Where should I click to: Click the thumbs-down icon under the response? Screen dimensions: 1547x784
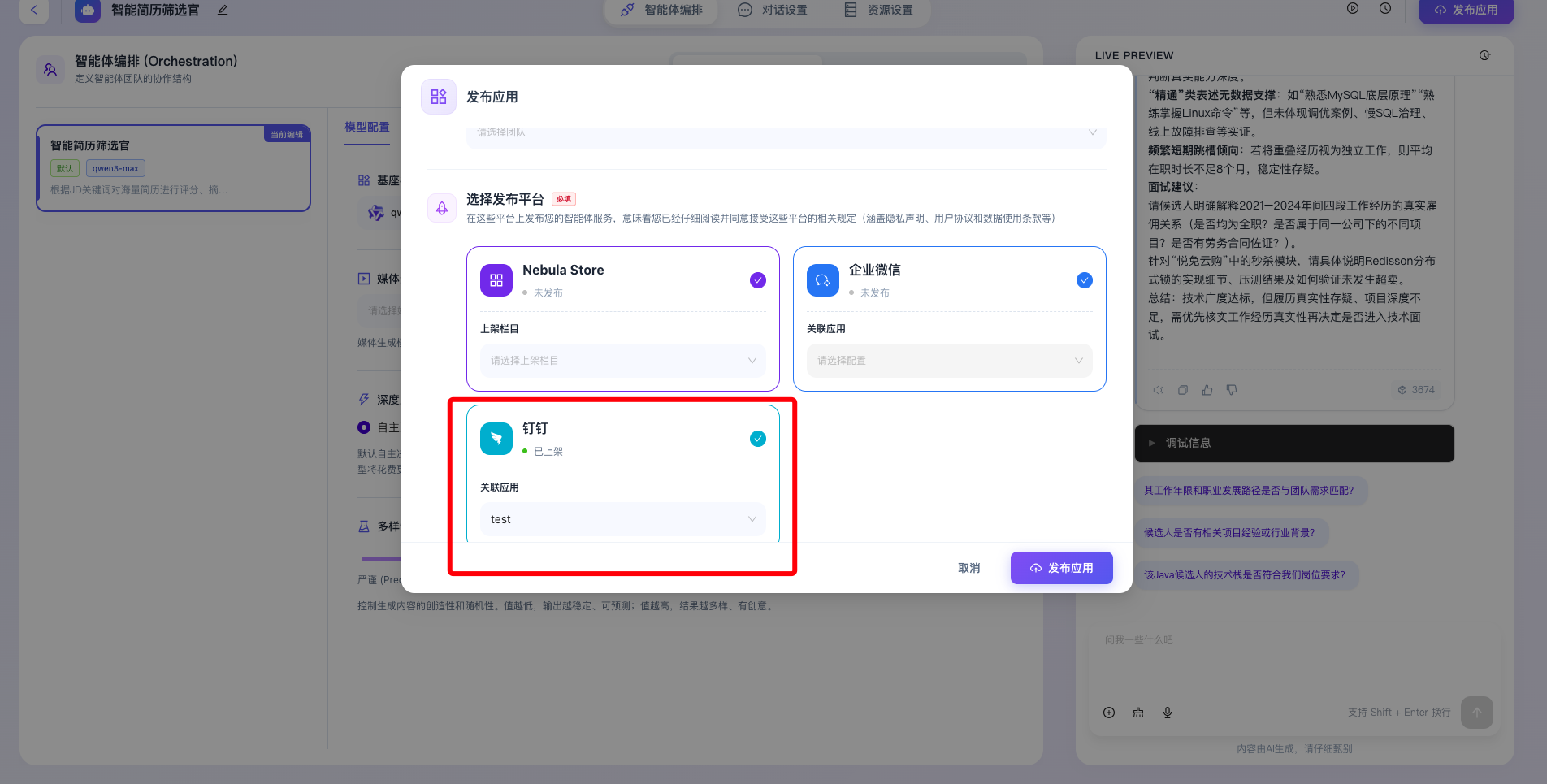tap(1232, 390)
